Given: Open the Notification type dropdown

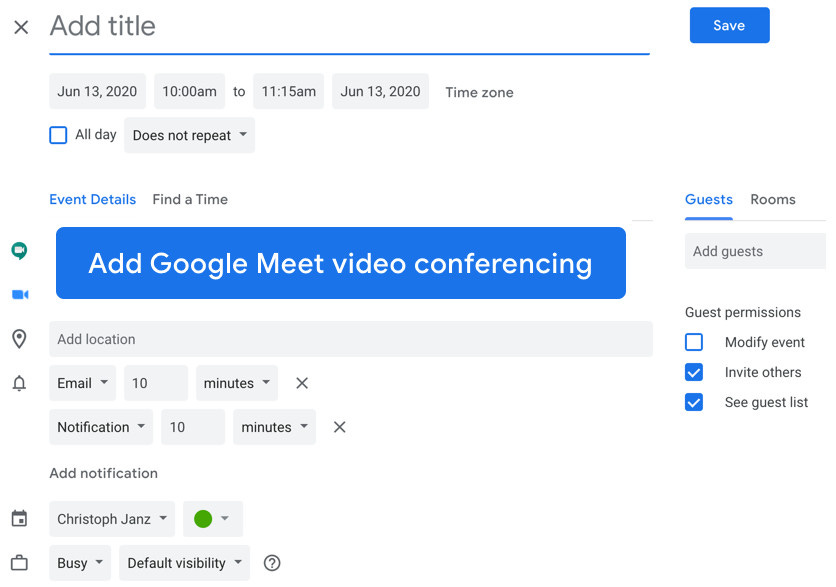Looking at the screenshot, I should point(101,427).
